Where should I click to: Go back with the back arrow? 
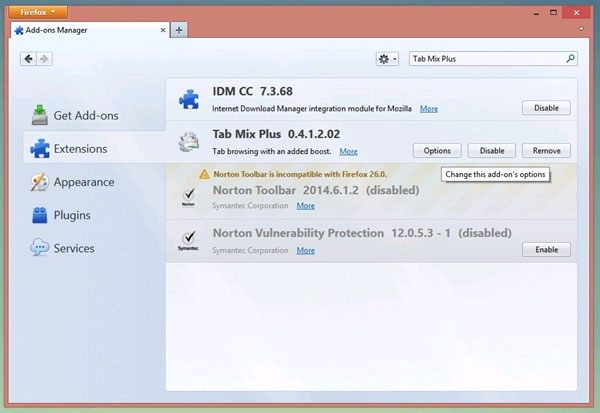coord(28,59)
